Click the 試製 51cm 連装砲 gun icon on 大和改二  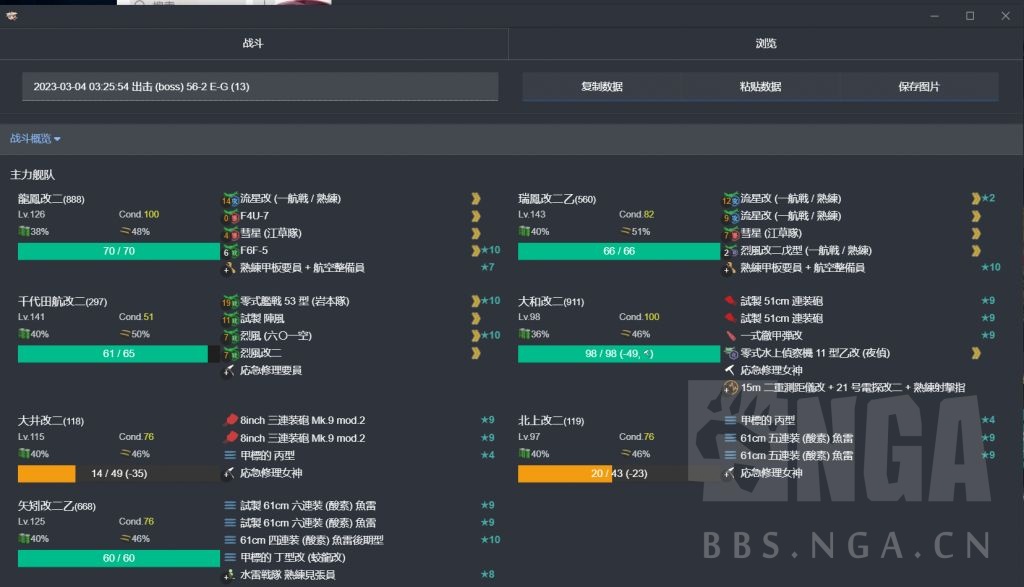[729, 302]
